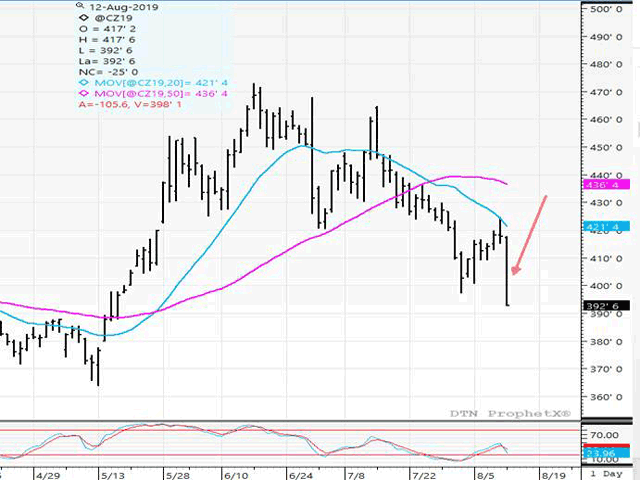Click the 7/22 date axis label
This screenshot has width=640, height=480.
click(x=424, y=476)
